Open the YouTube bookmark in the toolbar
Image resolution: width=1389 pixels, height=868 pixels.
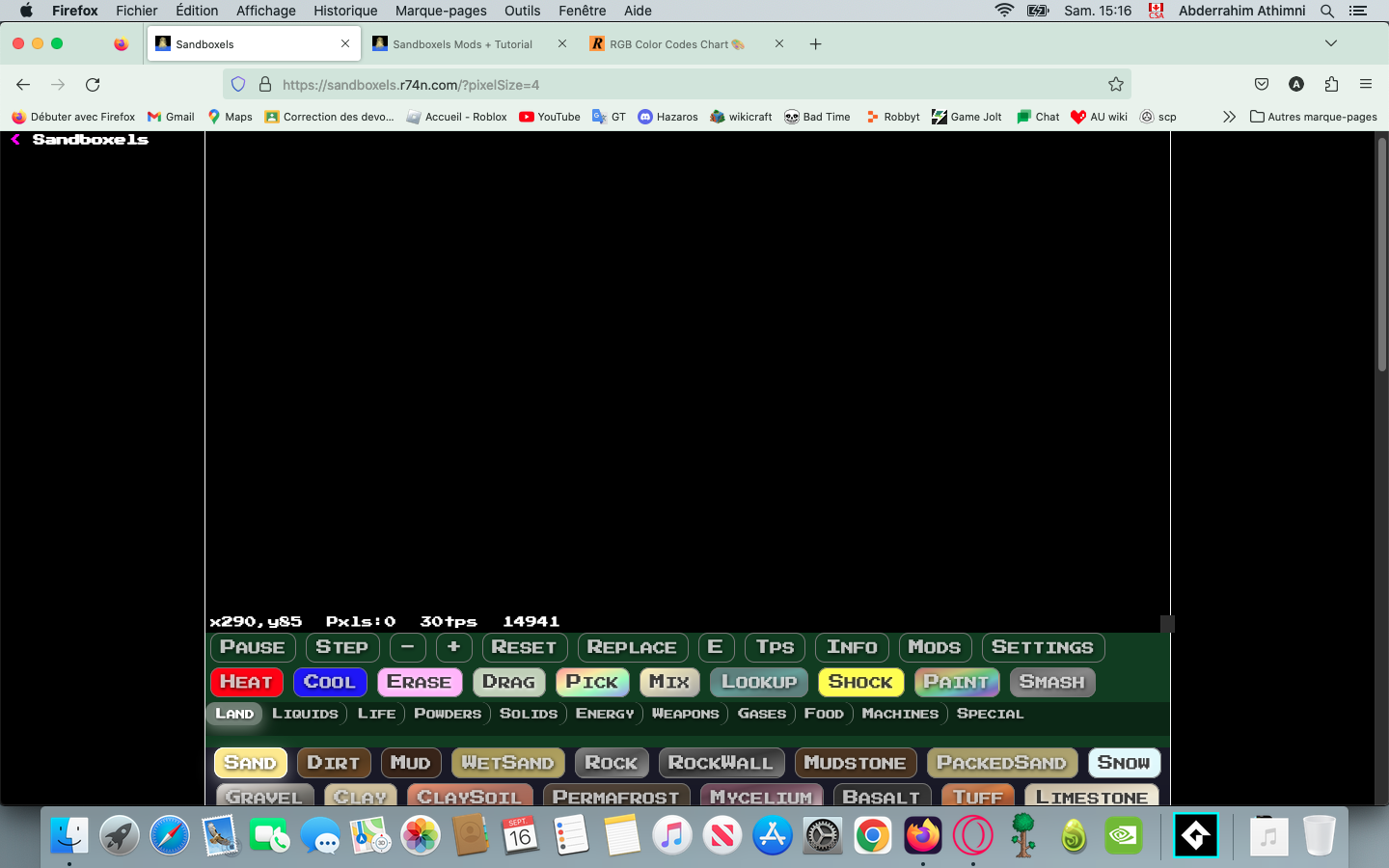(x=549, y=117)
